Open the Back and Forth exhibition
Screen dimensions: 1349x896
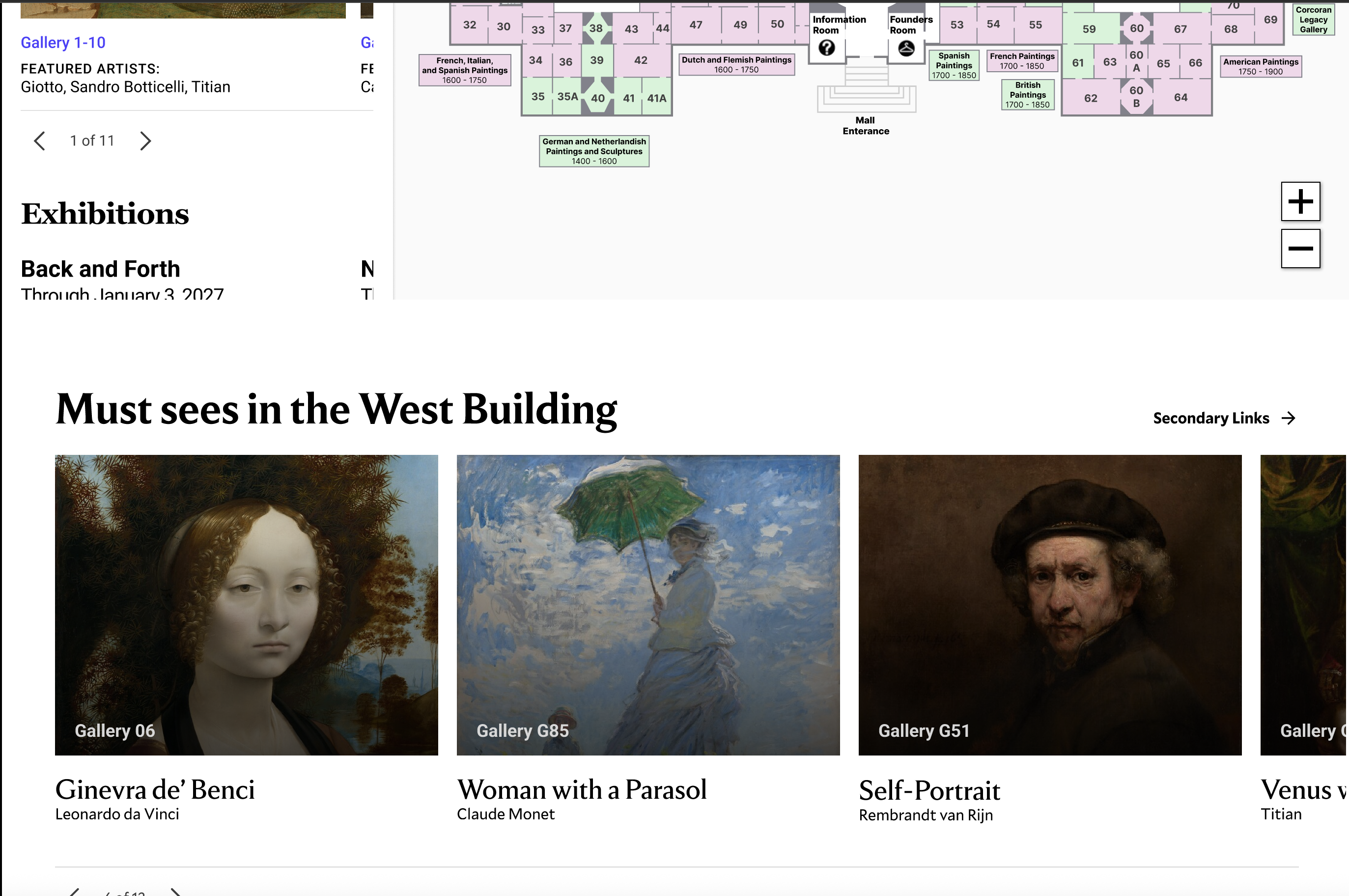click(x=101, y=269)
